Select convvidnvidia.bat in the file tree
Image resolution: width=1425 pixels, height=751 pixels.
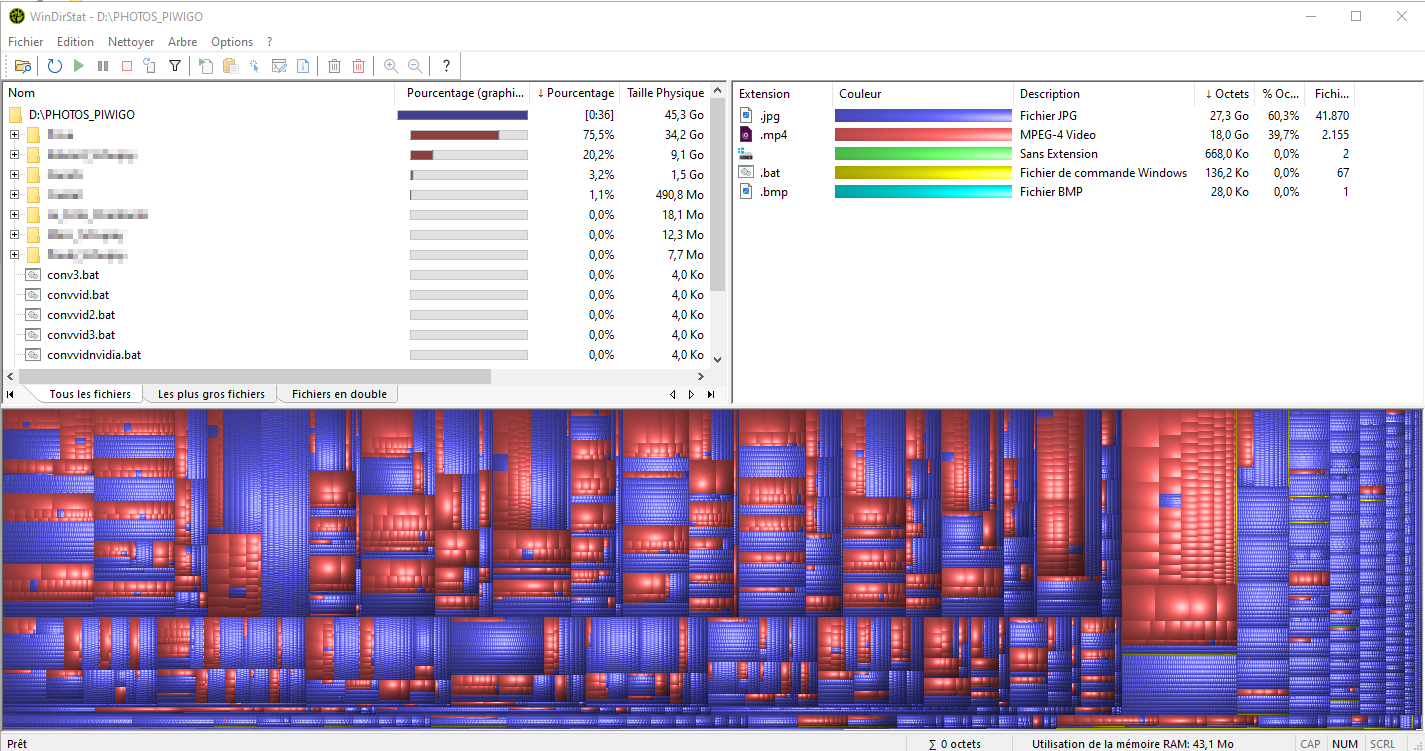(94, 355)
